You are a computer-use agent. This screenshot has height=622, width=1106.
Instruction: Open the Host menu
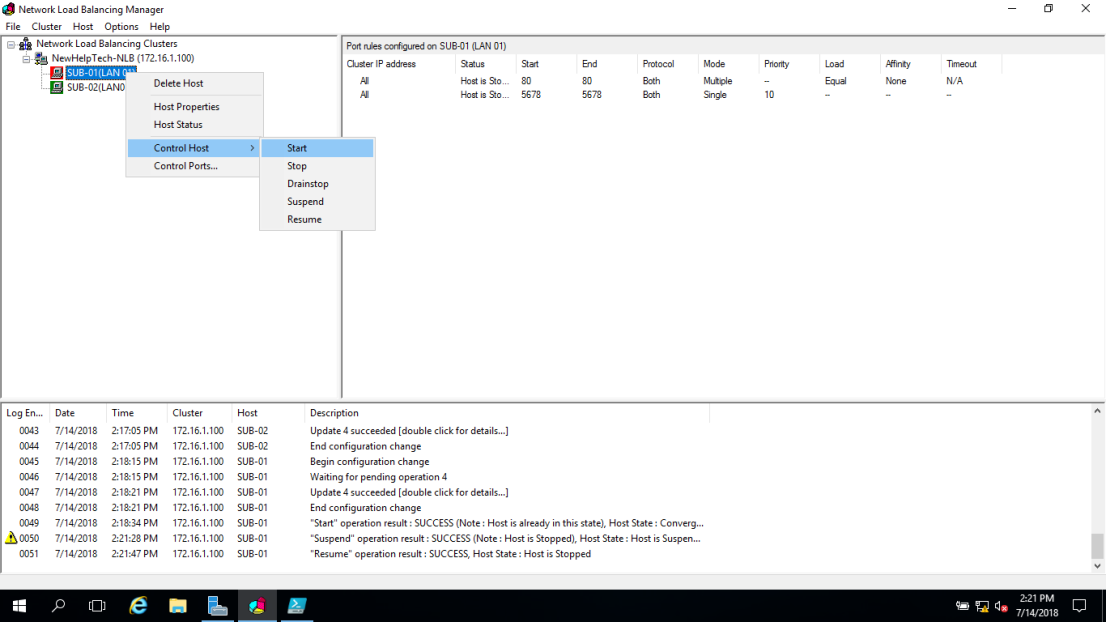pos(83,27)
